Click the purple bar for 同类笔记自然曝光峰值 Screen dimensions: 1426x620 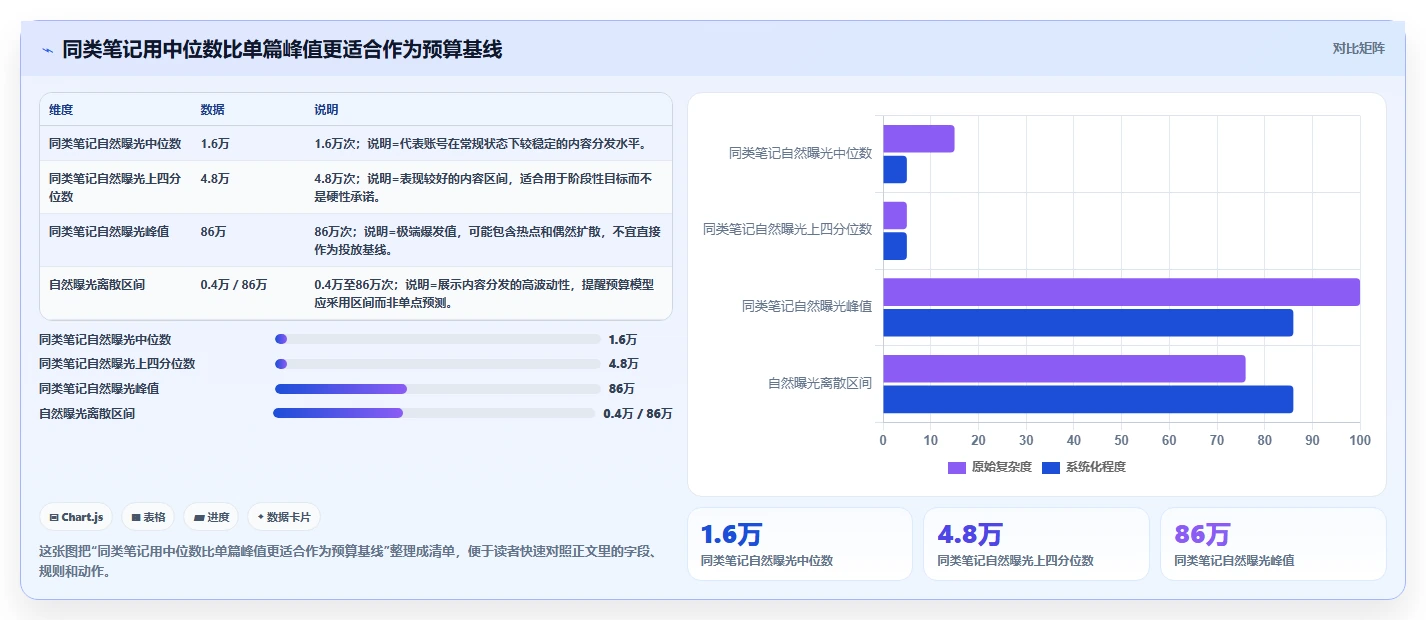pos(1121,292)
